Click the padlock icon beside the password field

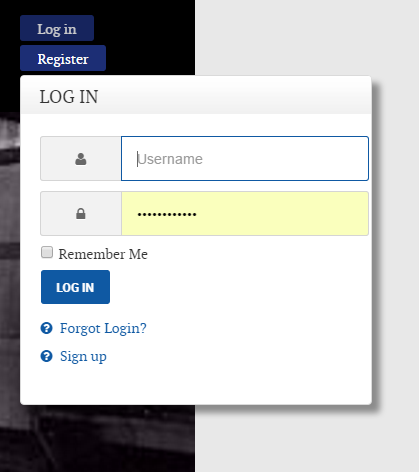[x=81, y=214]
